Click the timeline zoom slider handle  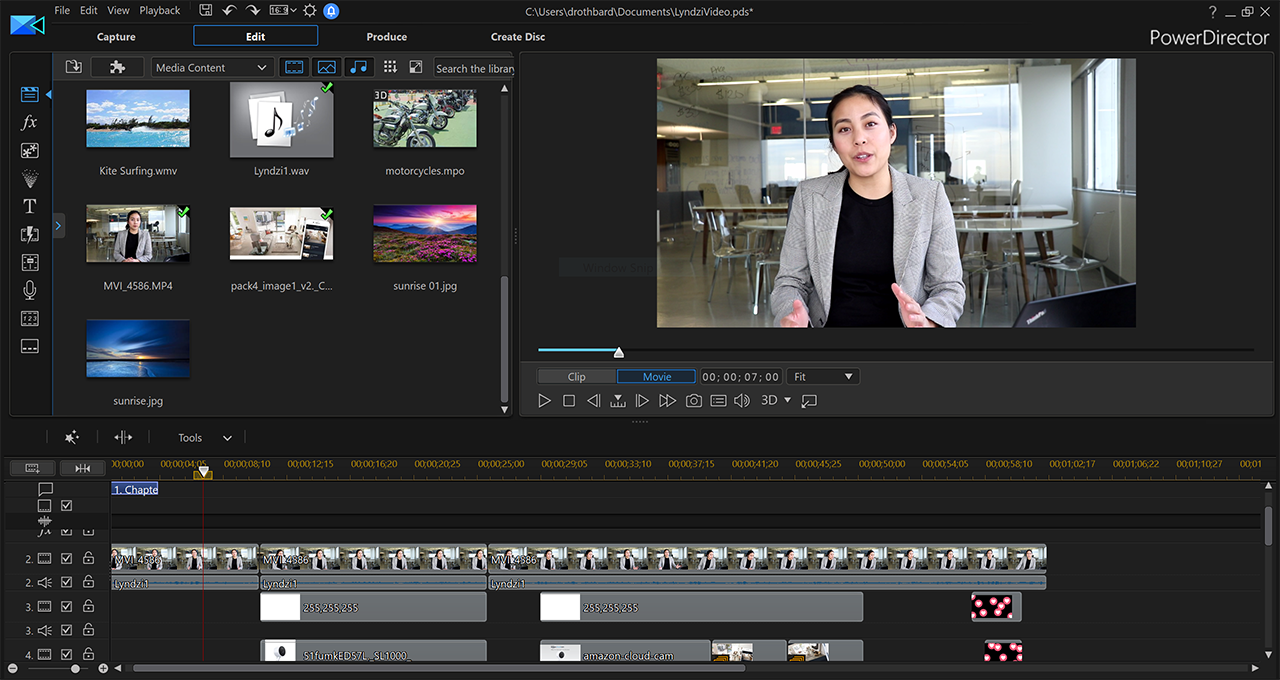(75, 668)
